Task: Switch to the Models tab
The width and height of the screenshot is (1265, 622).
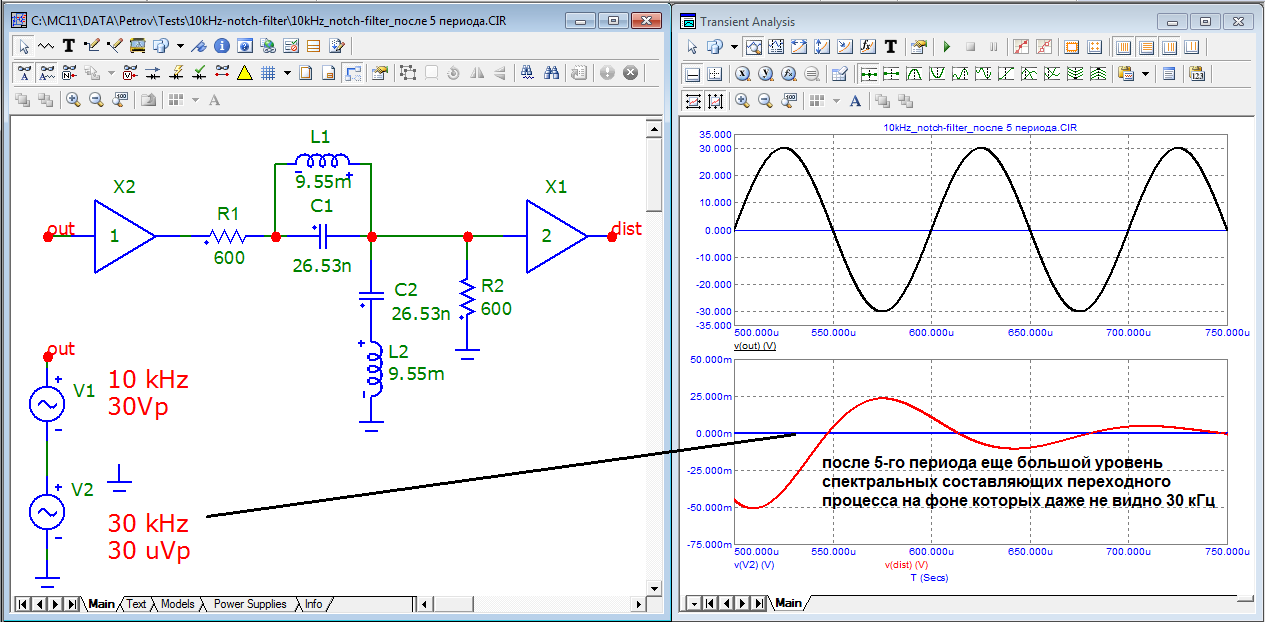Action: coord(177,604)
